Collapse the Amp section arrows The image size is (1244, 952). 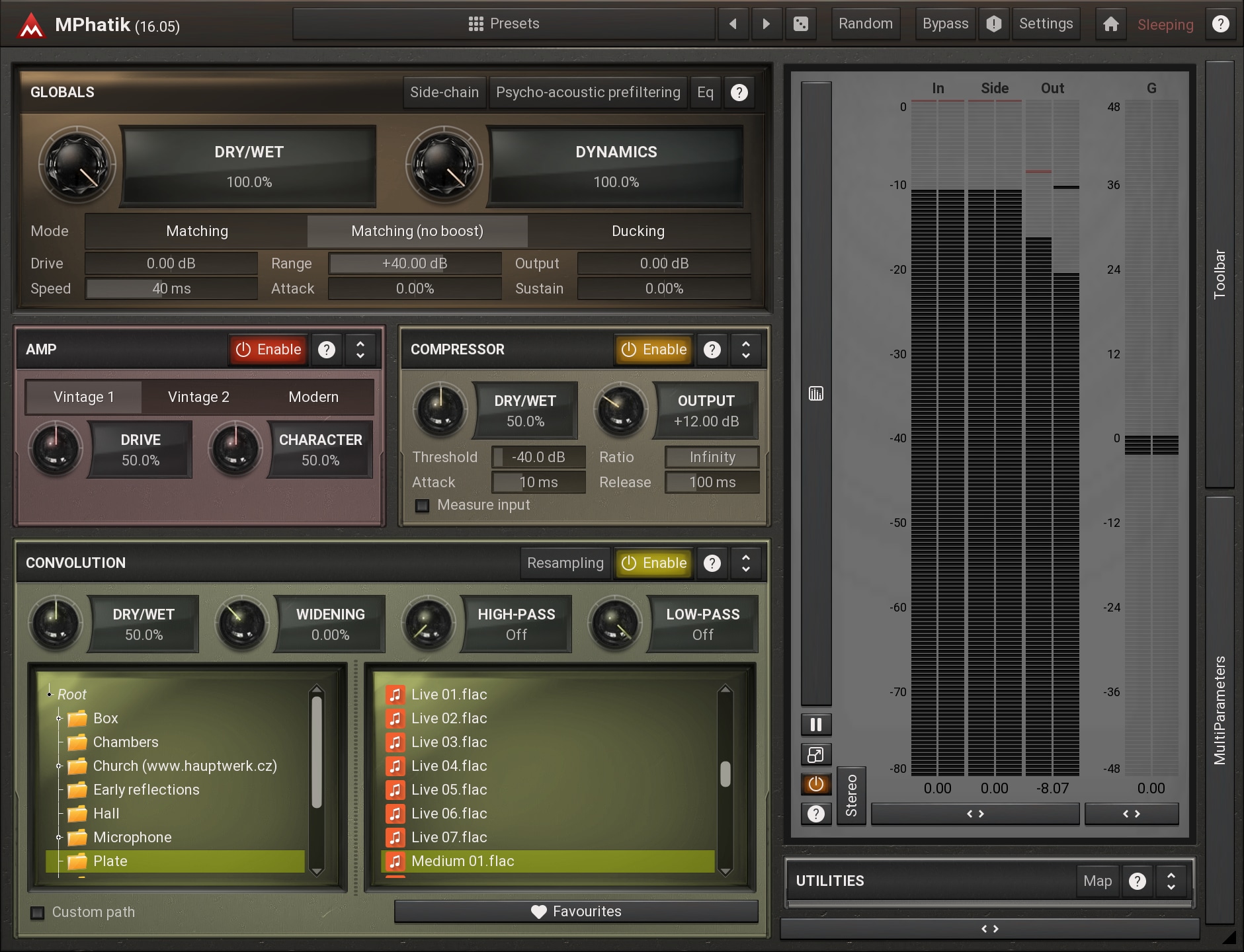tap(360, 350)
